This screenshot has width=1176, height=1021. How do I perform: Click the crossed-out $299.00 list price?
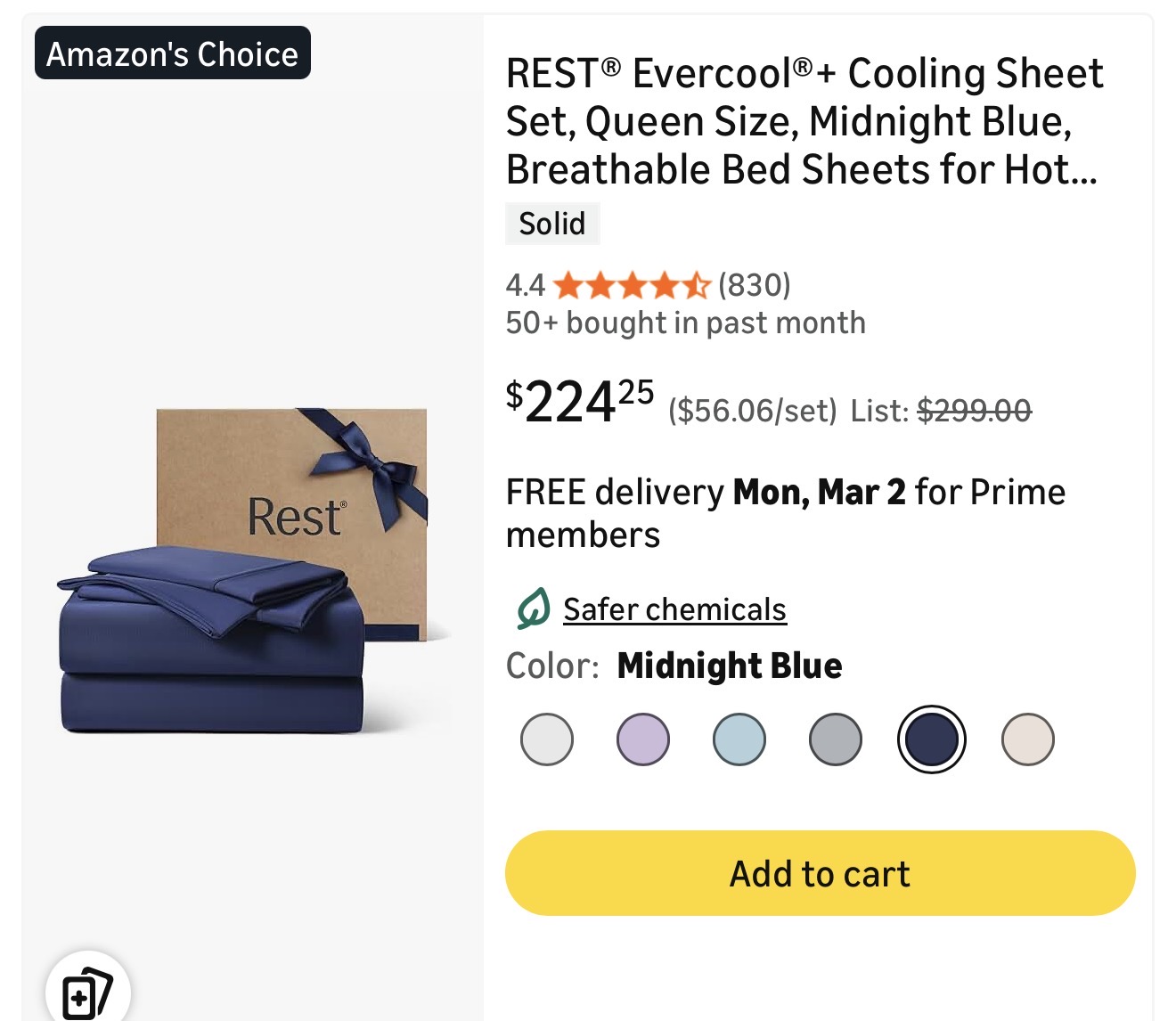point(974,411)
